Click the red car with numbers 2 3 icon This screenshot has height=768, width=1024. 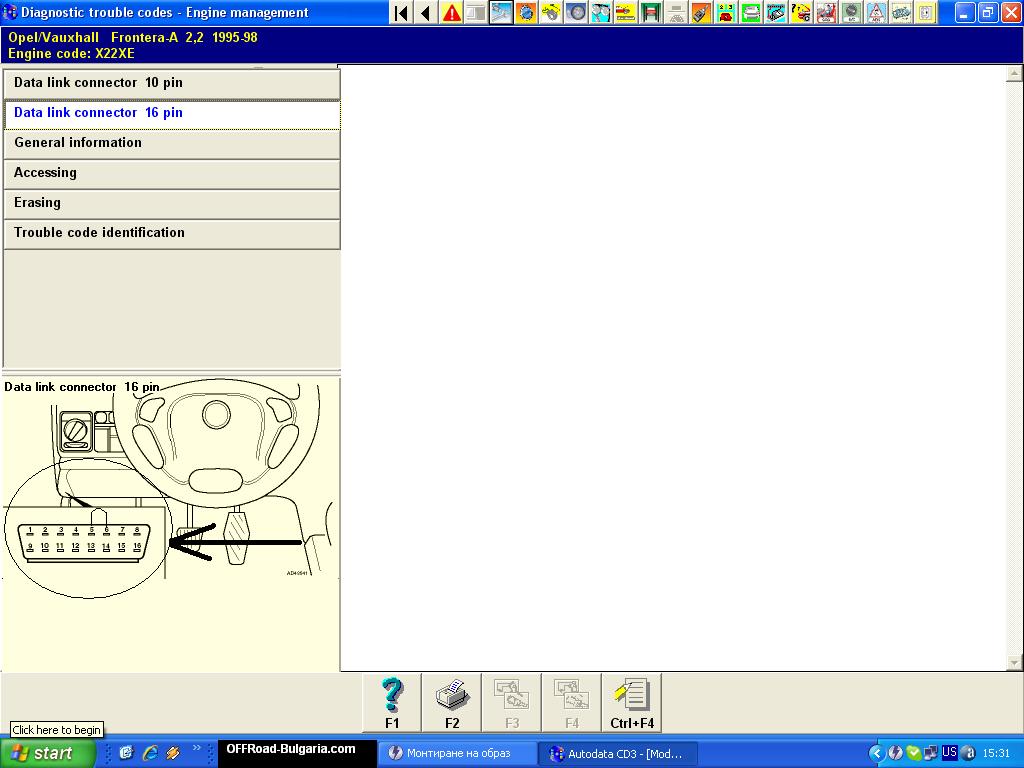[x=726, y=12]
